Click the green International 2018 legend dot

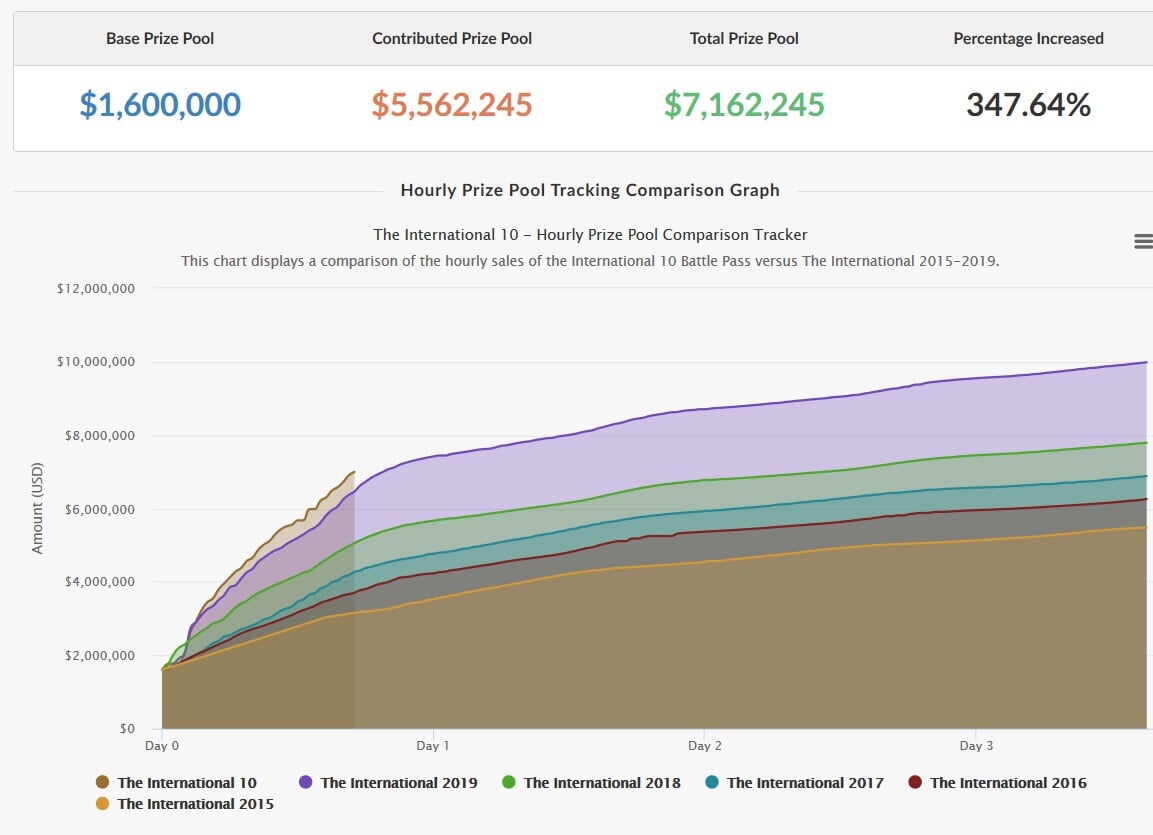(x=508, y=782)
